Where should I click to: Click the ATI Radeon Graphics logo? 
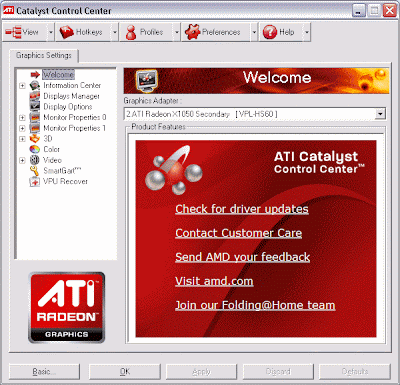click(x=67, y=307)
